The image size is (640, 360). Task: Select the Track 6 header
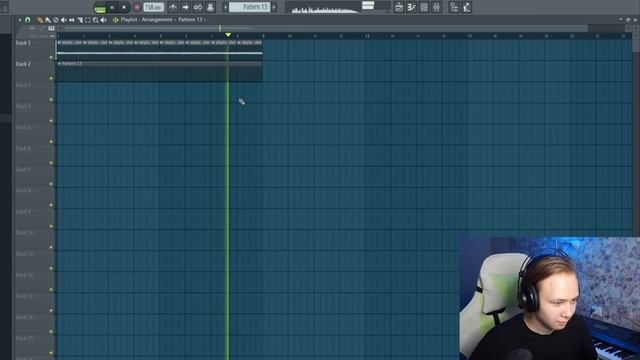34,156
